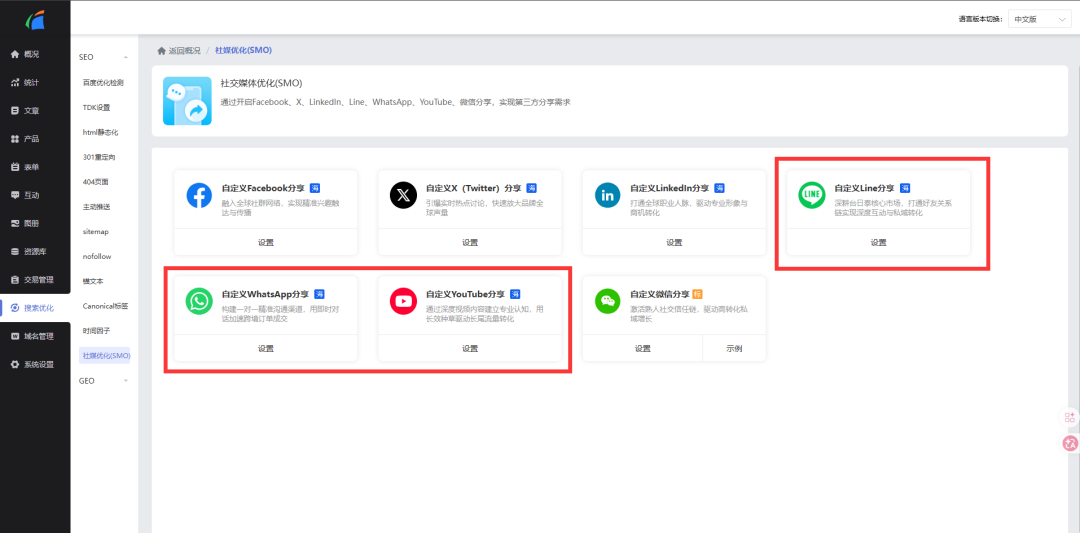This screenshot has height=533, width=1080.
Task: Click the green LINE logo icon
Action: [812, 195]
